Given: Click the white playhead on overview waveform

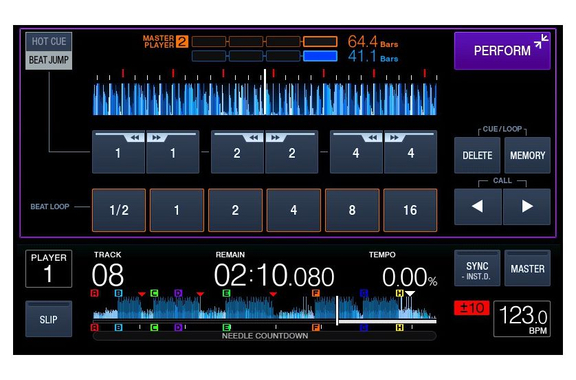Looking at the screenshot, I should tap(336, 310).
